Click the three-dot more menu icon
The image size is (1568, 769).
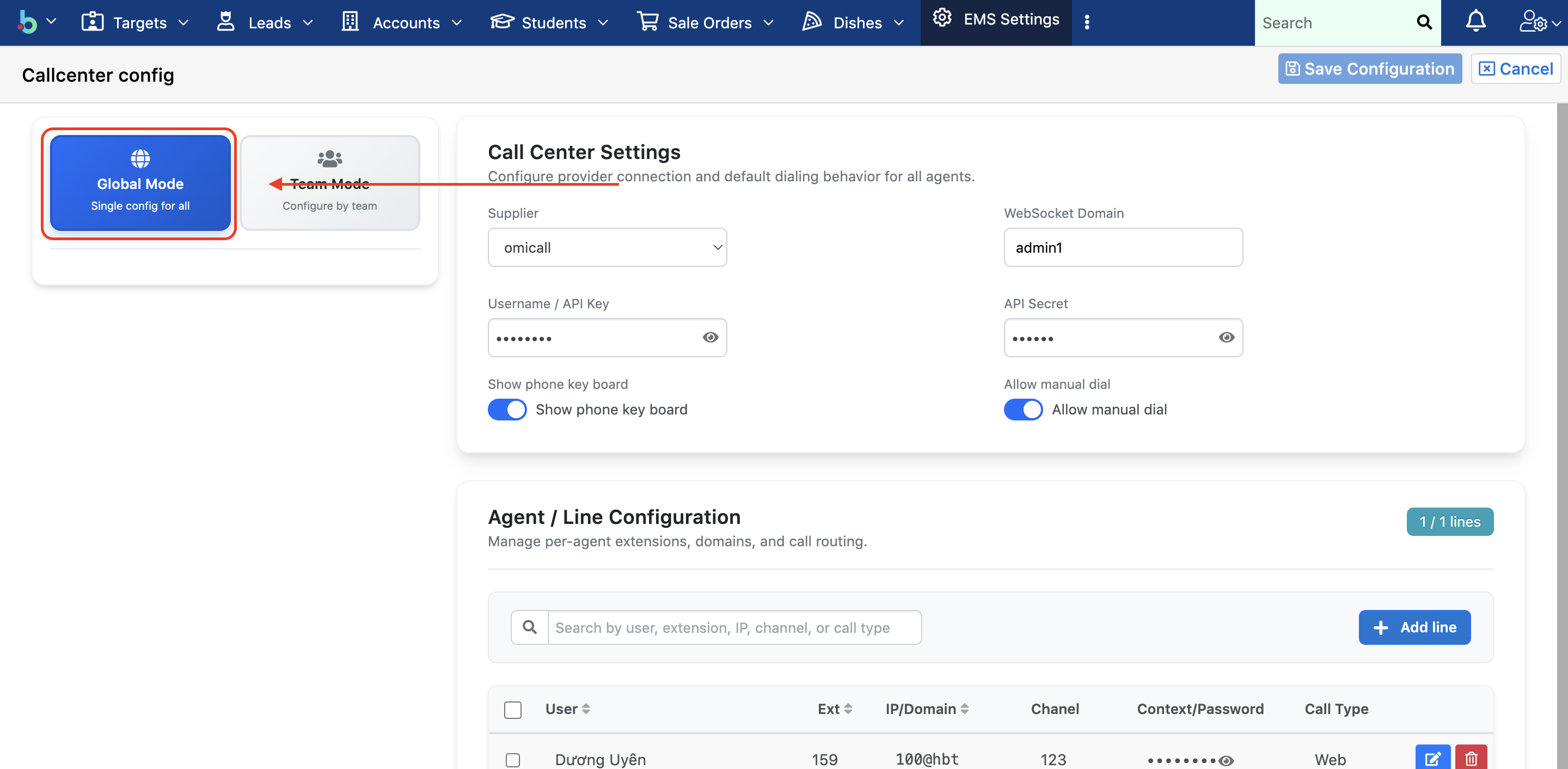(x=1087, y=22)
